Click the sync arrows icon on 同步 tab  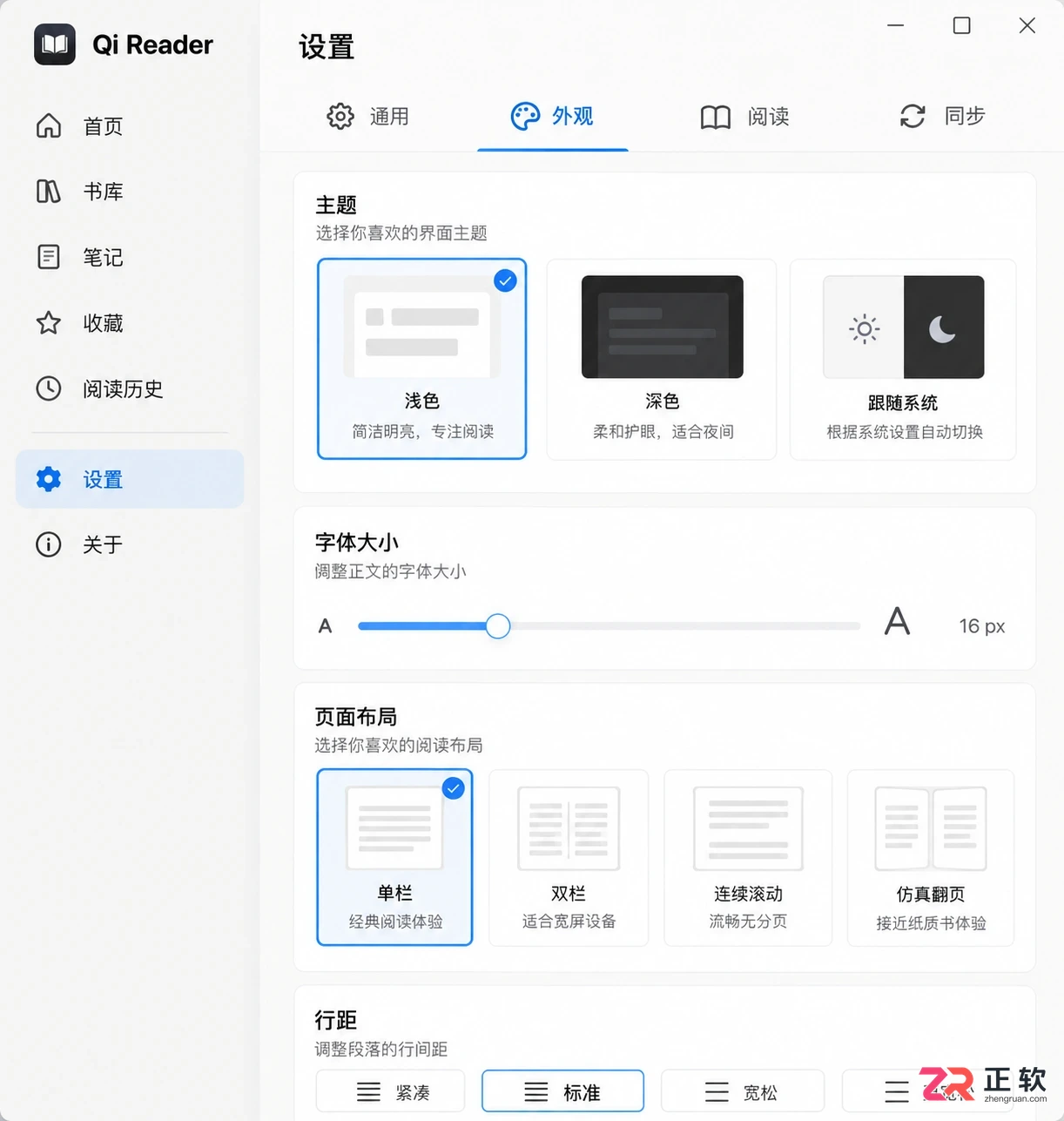912,116
